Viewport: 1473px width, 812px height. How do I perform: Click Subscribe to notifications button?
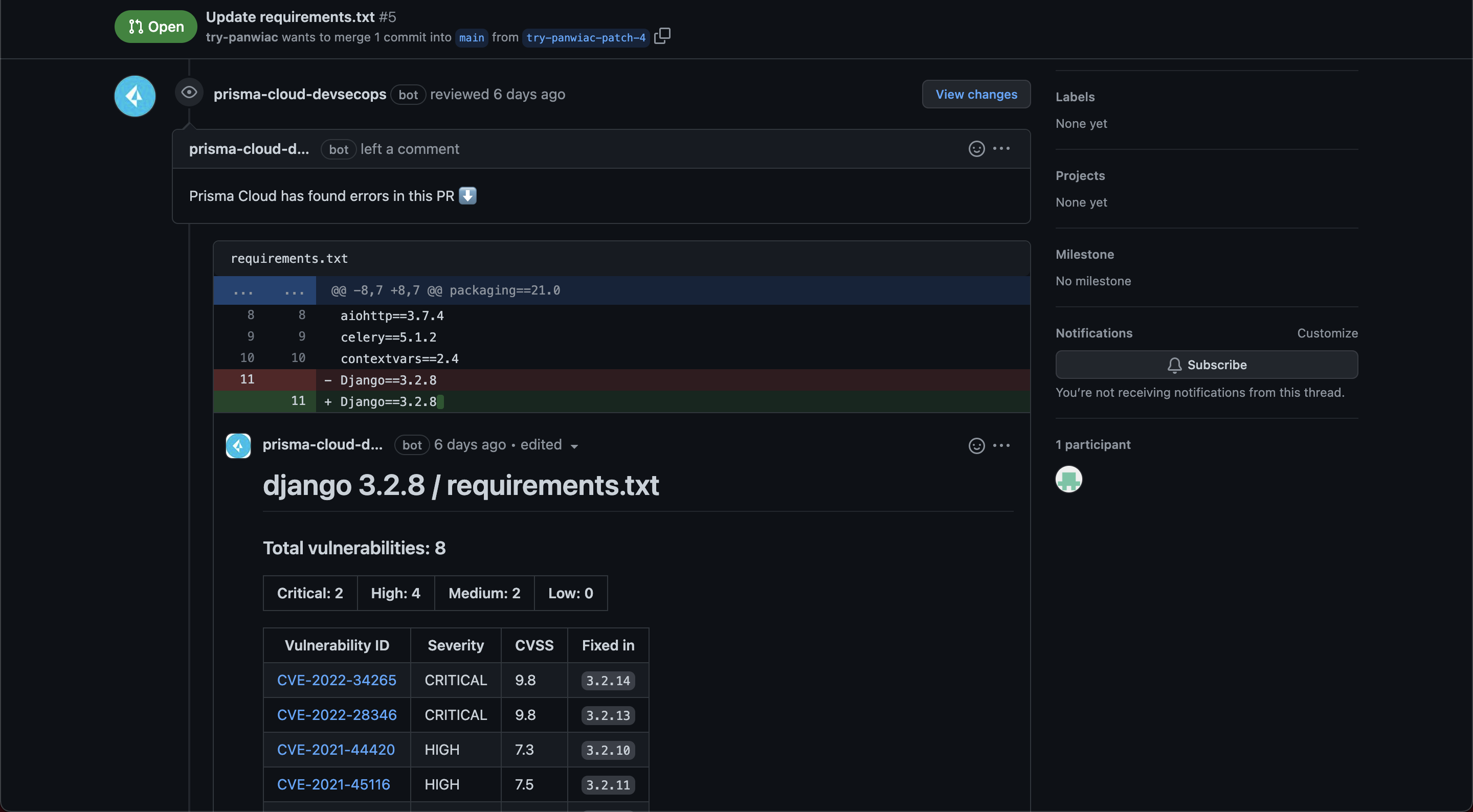tap(1206, 365)
